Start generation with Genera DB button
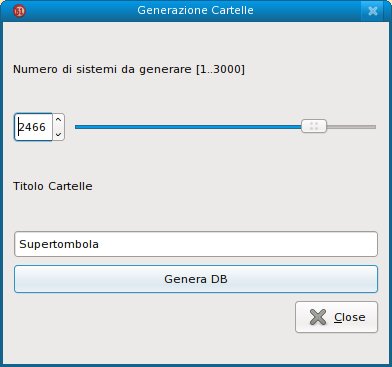392x367 pixels. click(196, 279)
